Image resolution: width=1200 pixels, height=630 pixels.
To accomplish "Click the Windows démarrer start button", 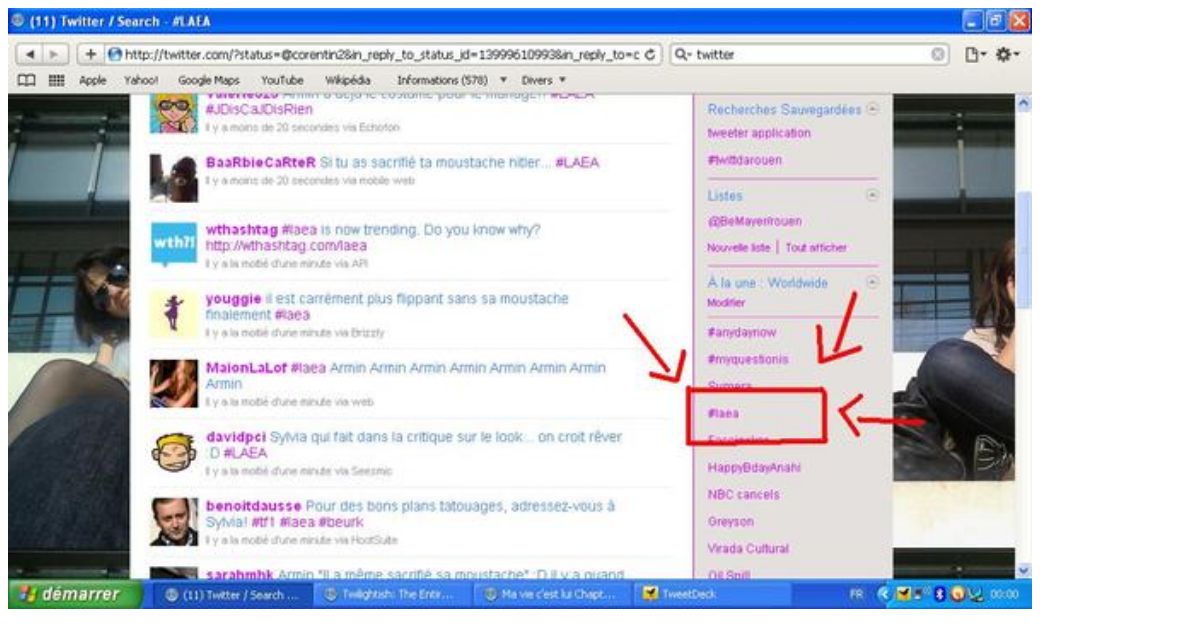I will tap(66, 594).
